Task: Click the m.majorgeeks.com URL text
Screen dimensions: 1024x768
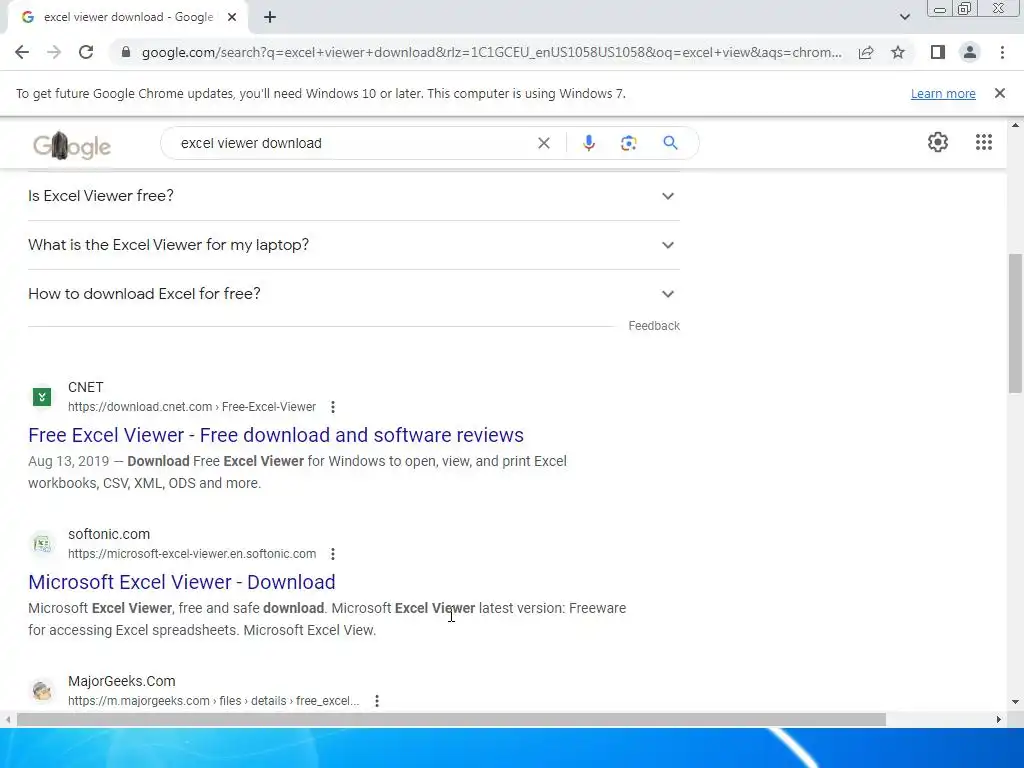Action: click(x=214, y=701)
